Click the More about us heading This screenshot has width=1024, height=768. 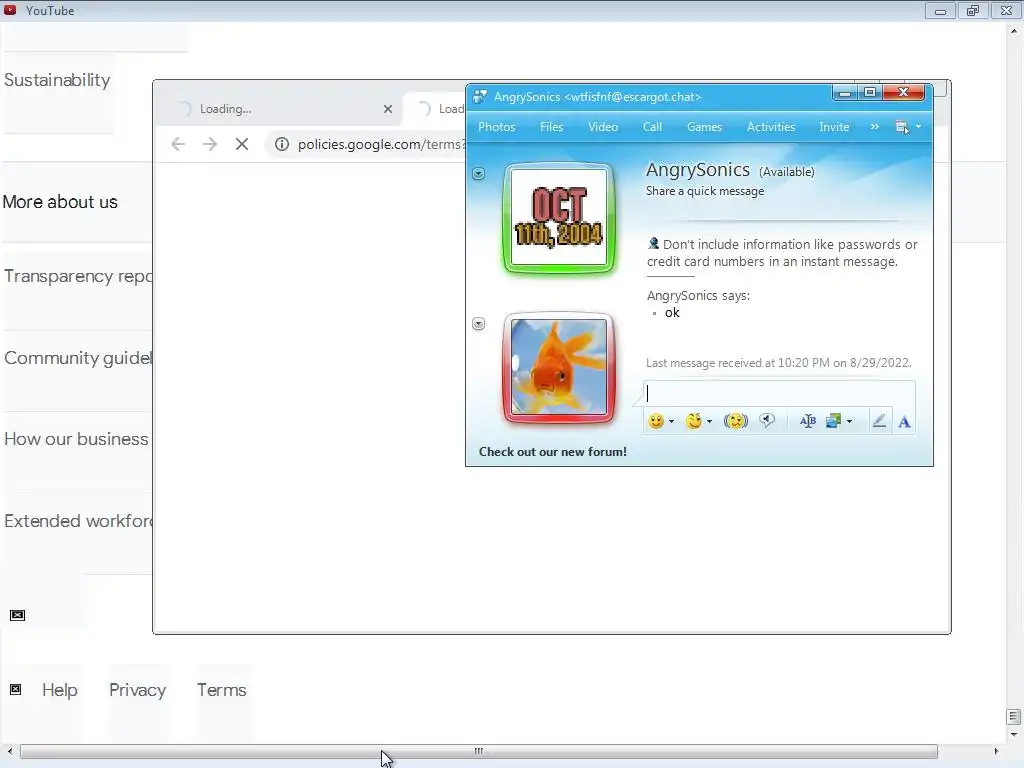click(60, 202)
